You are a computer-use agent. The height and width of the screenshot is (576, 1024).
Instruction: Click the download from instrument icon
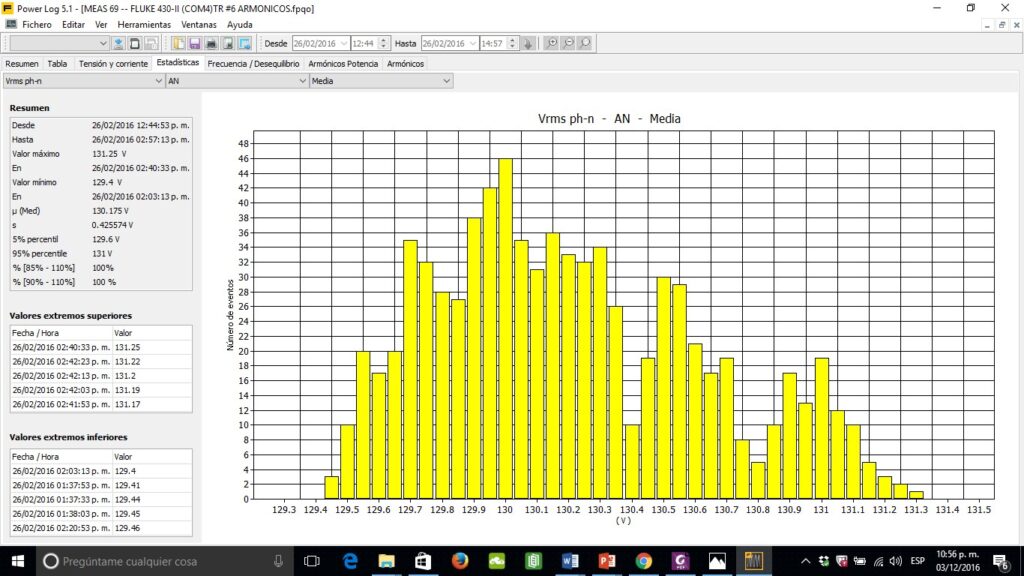click(x=118, y=43)
